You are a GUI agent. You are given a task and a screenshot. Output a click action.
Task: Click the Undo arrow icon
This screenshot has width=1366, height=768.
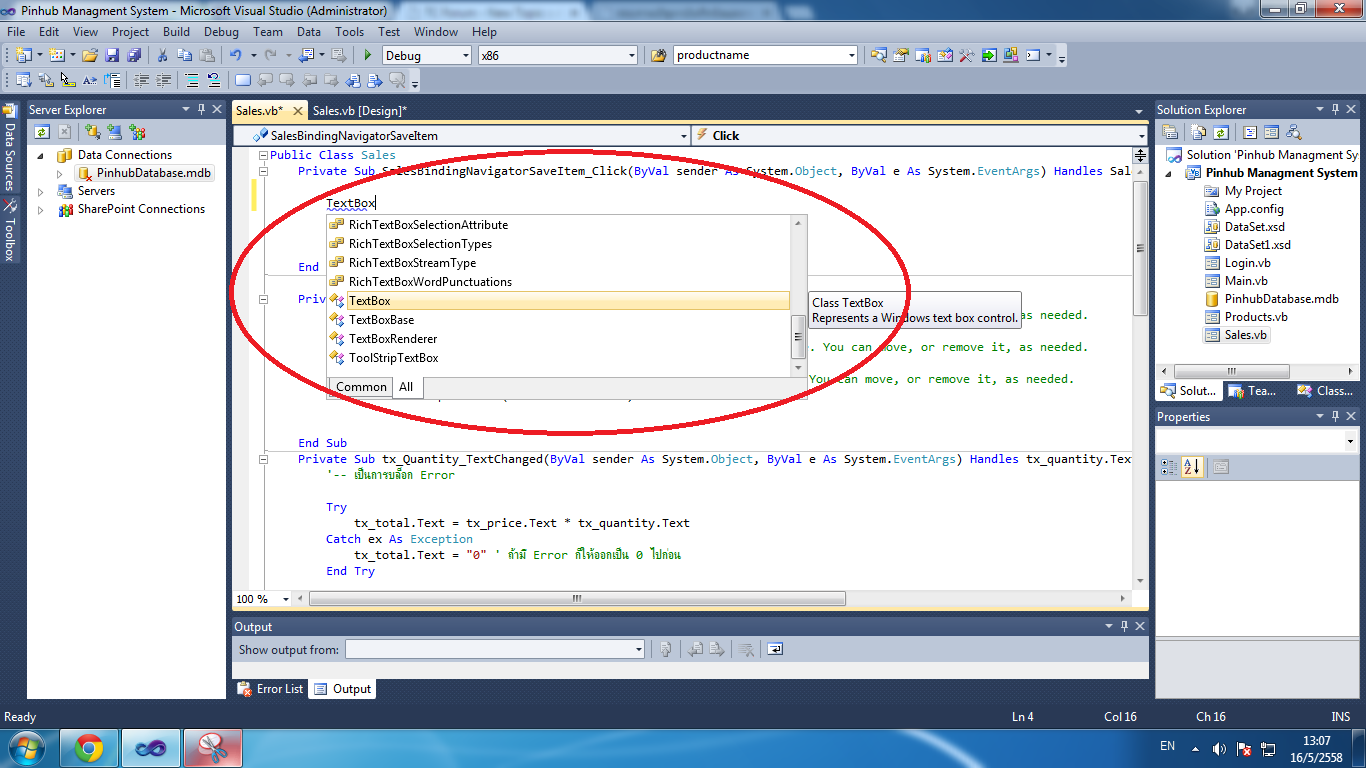(x=235, y=55)
